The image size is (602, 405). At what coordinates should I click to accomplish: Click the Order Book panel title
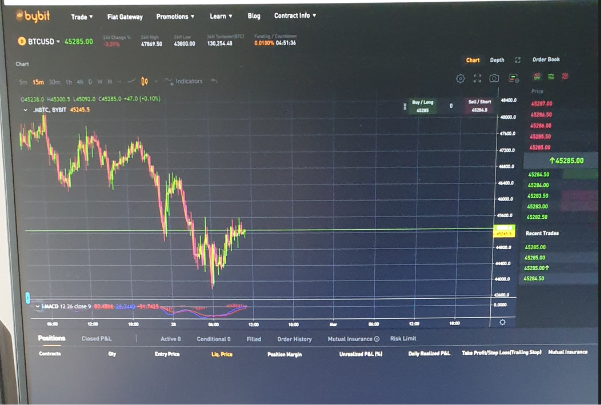pos(546,60)
